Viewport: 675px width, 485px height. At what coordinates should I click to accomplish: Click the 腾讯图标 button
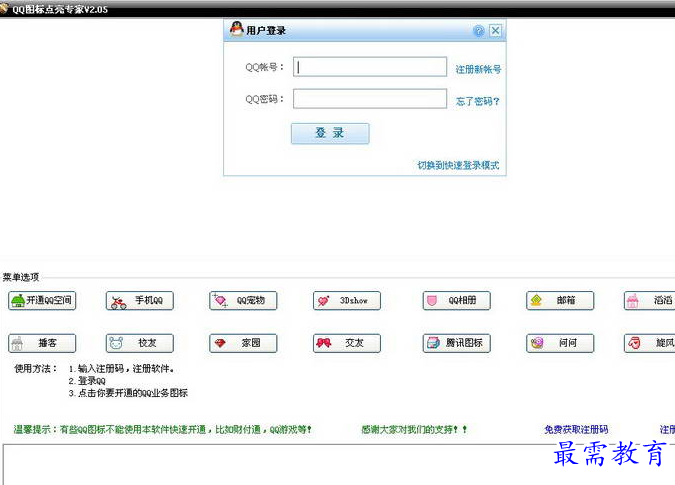[456, 343]
